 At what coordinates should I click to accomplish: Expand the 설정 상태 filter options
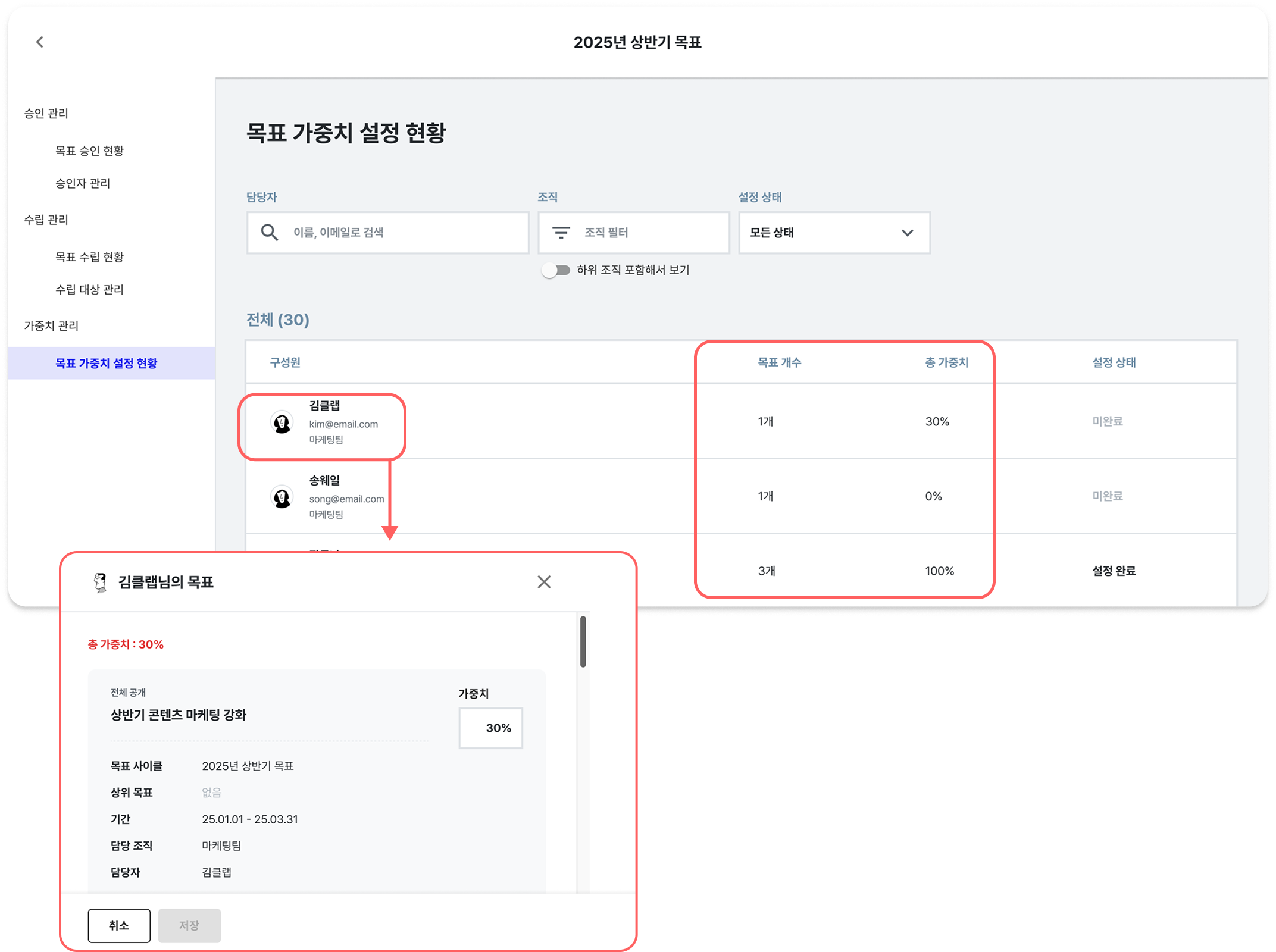tap(907, 233)
